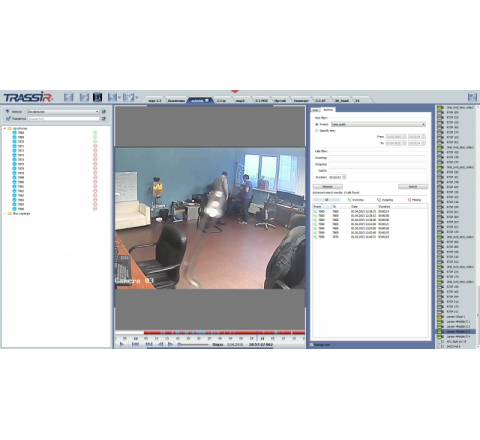Click the green status icon of phone 7068
This screenshot has height=440, width=480.
click(95, 133)
